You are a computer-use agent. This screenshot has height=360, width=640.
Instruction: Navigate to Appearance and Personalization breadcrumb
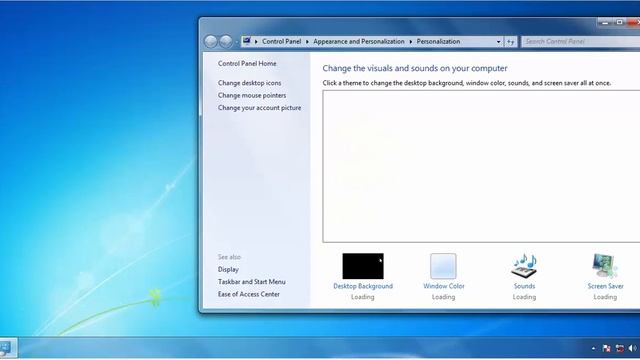(x=359, y=41)
